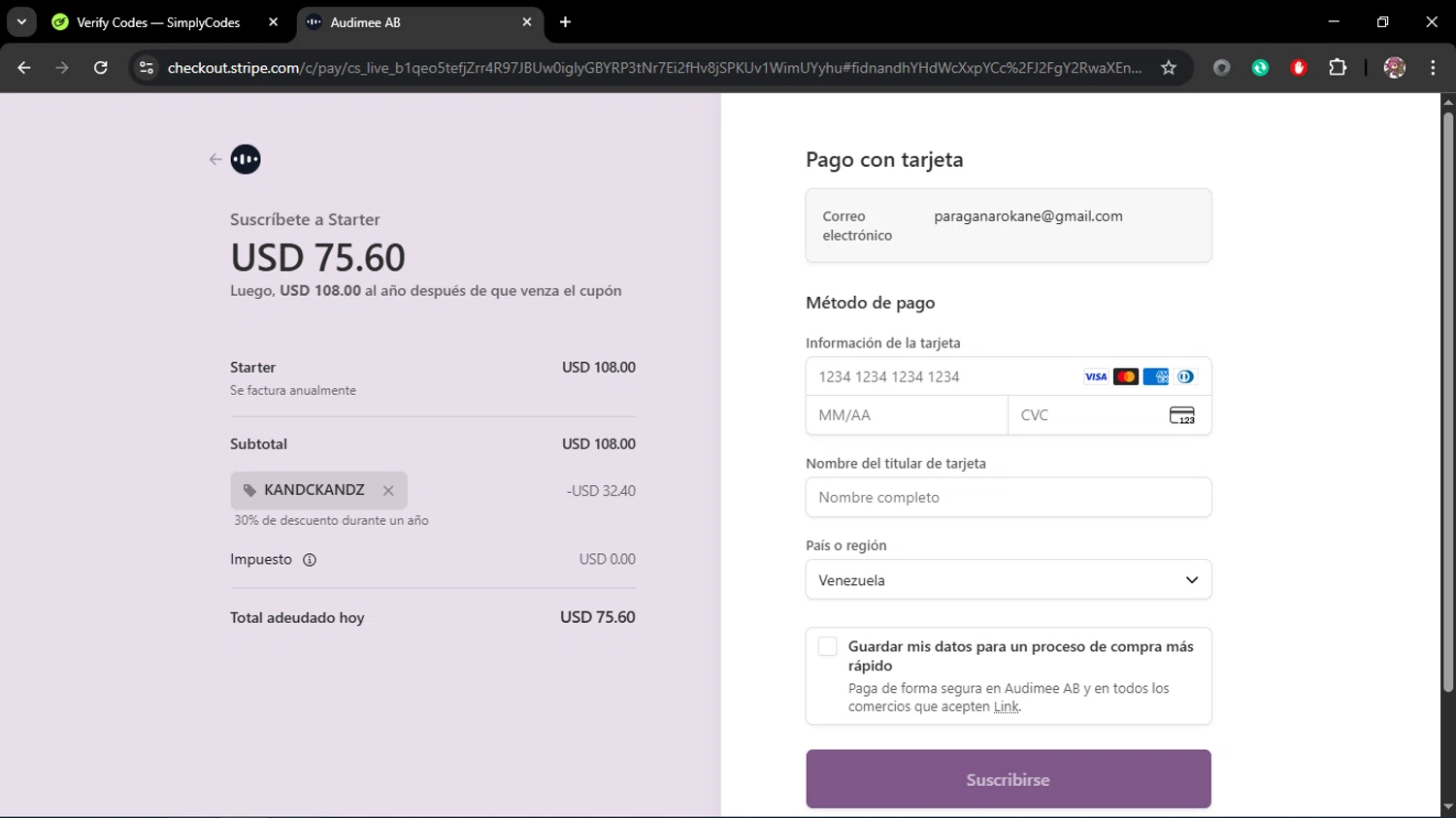The height and width of the screenshot is (818, 1456).
Task: Click the Starter plan line item
Action: click(x=433, y=377)
